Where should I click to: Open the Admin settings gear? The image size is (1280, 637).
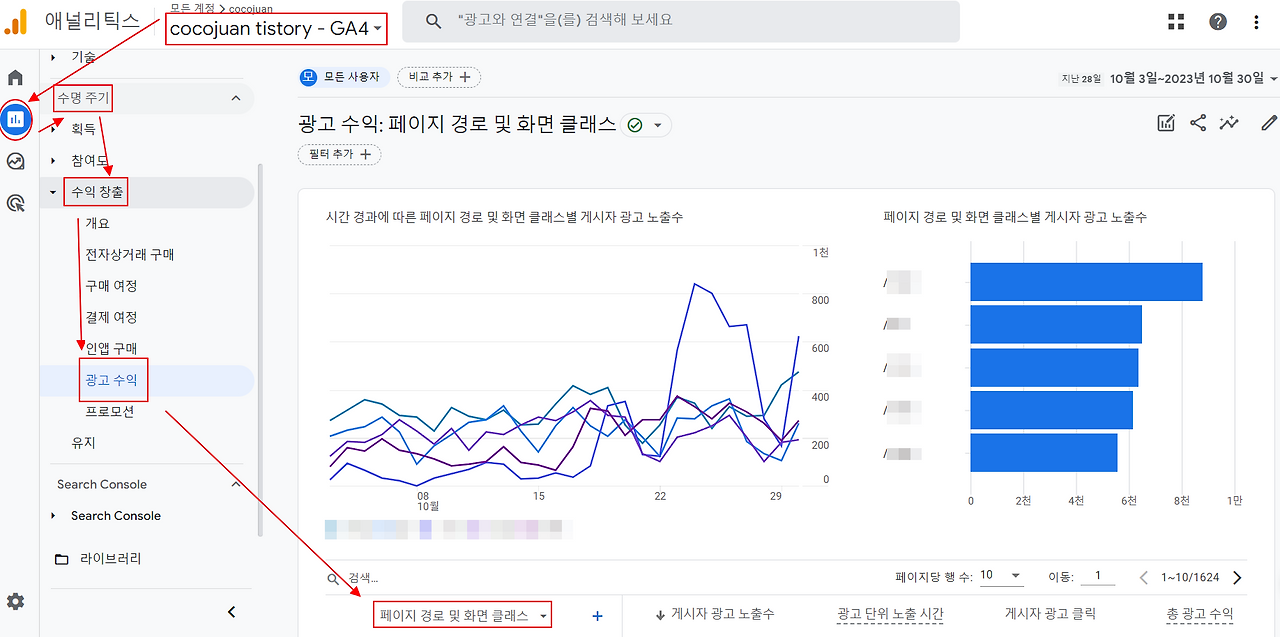(x=15, y=601)
